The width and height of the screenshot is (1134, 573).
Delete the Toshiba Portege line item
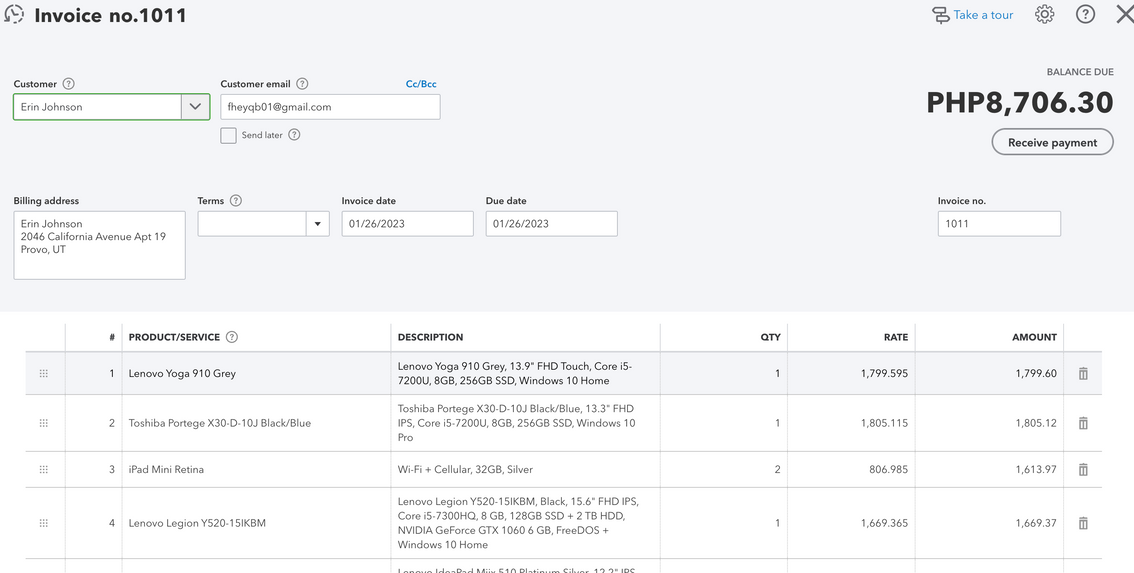tap(1083, 423)
